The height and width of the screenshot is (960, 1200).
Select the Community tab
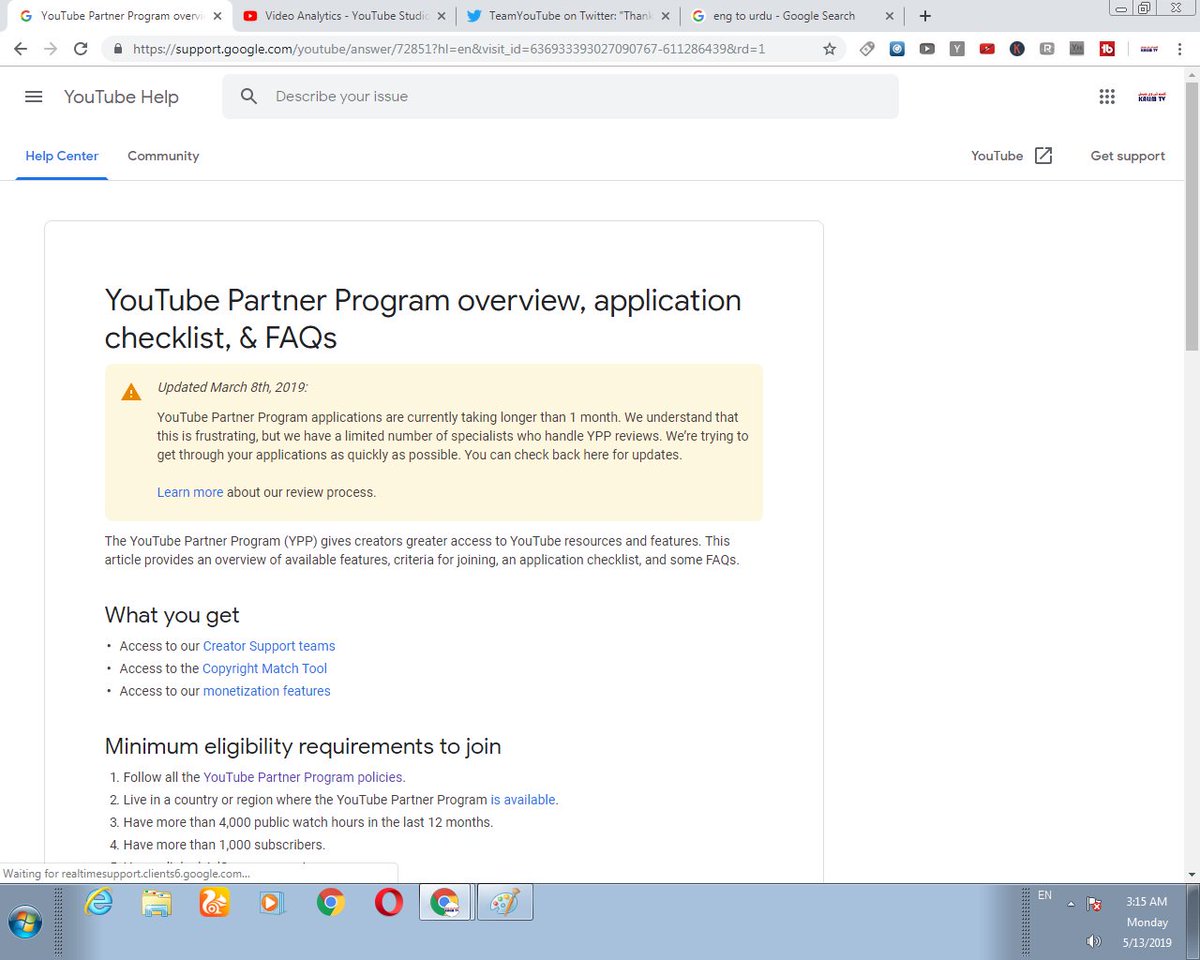click(163, 156)
